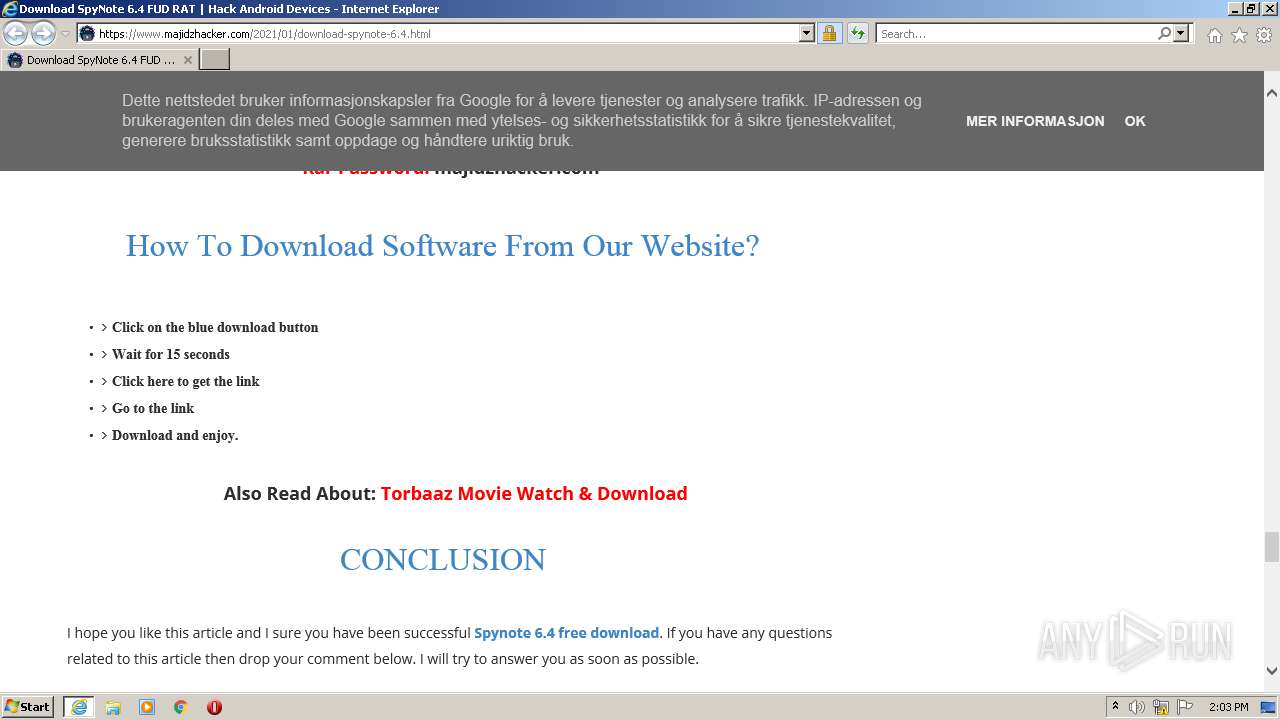Launch the media player taskbar icon

tap(147, 707)
